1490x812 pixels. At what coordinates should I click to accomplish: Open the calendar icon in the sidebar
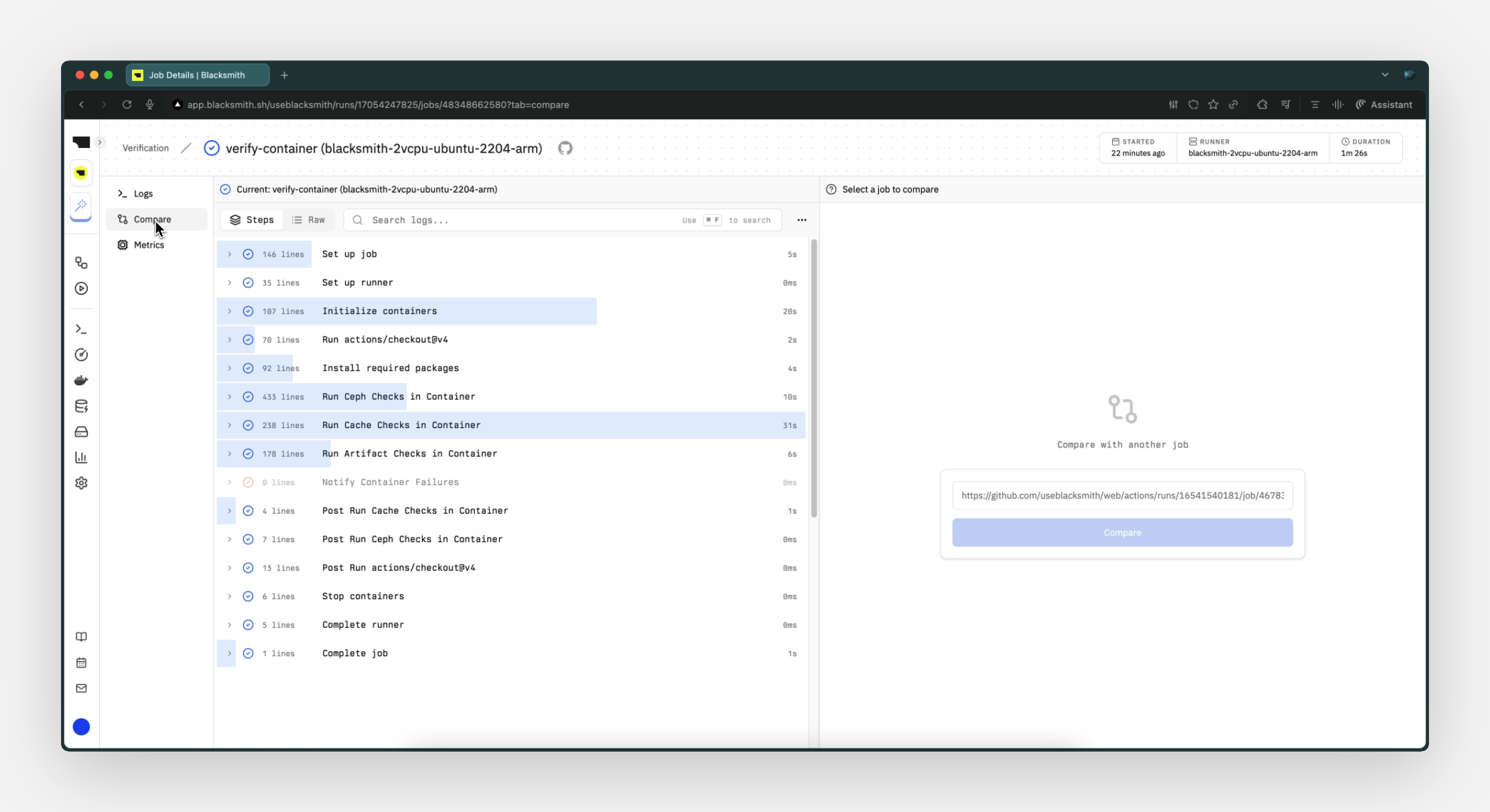click(x=81, y=663)
